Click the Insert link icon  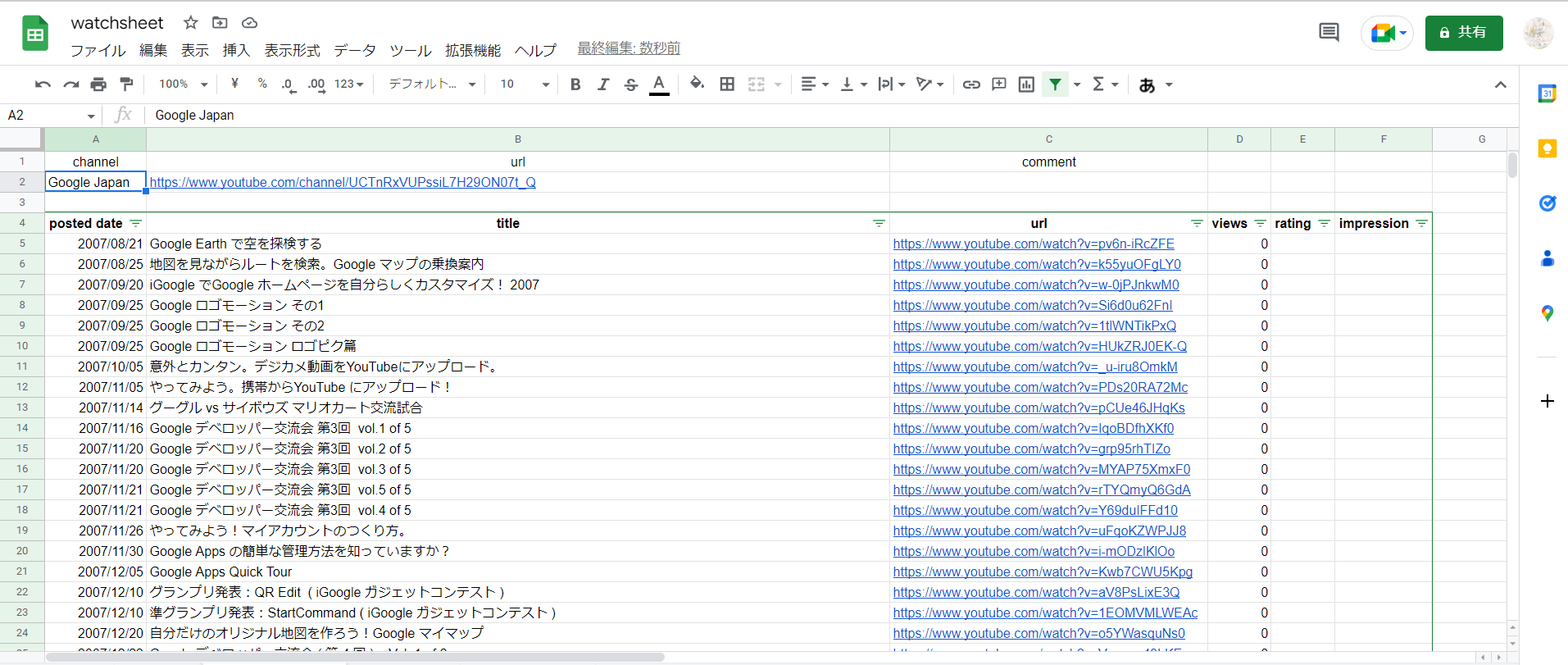[x=971, y=84]
